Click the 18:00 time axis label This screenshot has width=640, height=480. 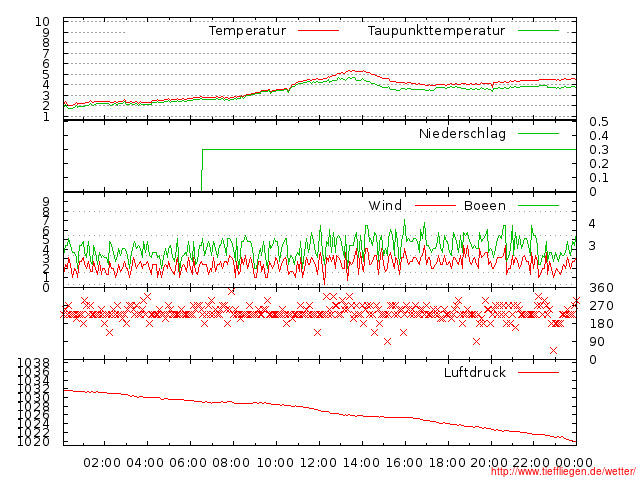447,463
